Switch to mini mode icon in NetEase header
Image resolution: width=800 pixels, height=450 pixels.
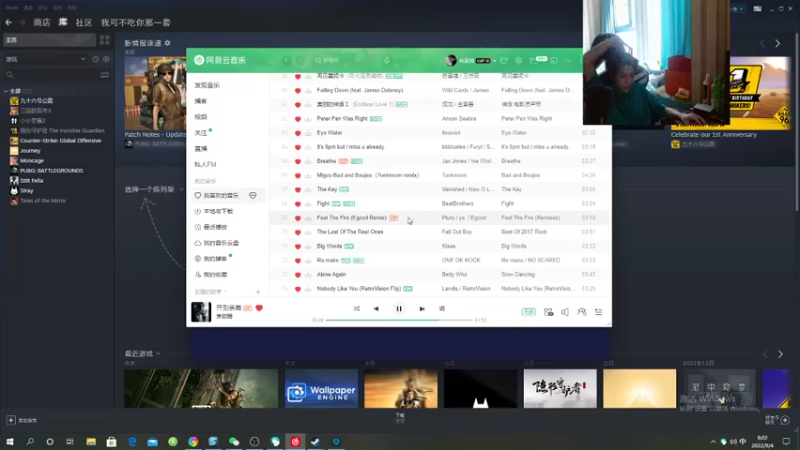554,60
